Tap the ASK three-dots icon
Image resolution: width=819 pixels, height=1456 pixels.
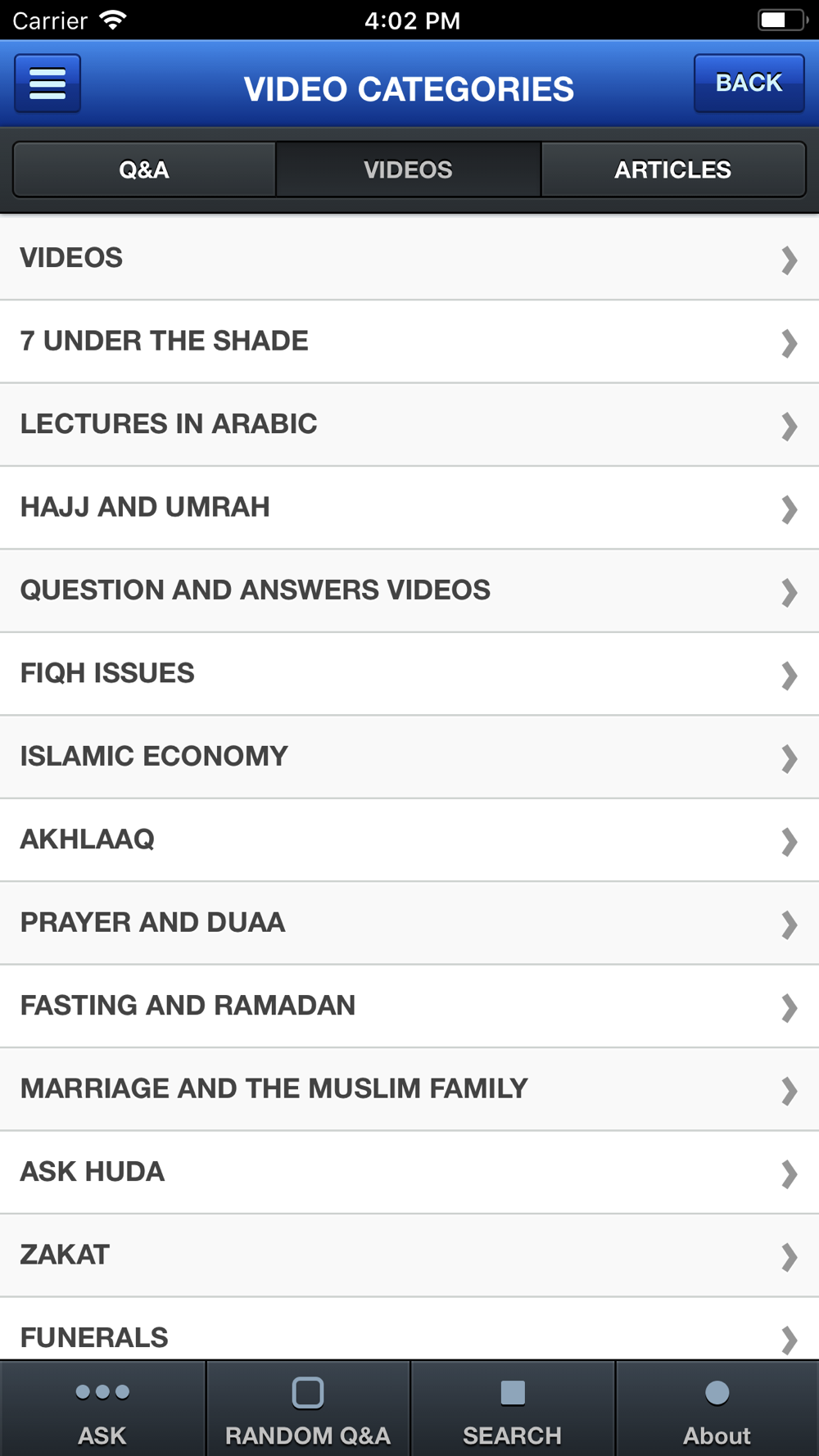[x=102, y=1391]
